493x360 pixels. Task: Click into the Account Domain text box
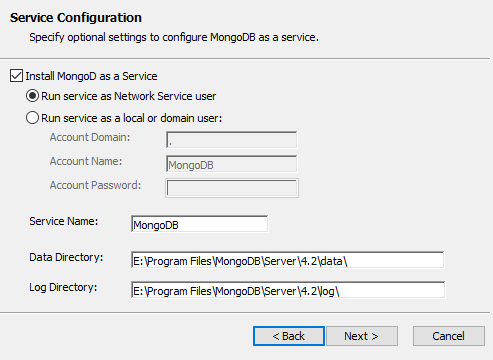[231, 140]
